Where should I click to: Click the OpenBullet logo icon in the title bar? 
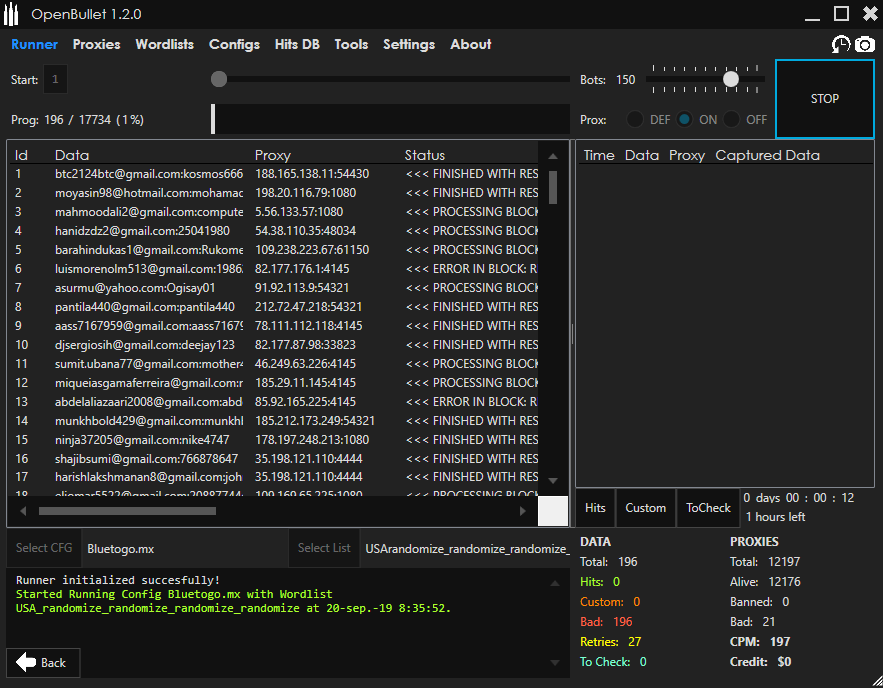[x=11, y=15]
